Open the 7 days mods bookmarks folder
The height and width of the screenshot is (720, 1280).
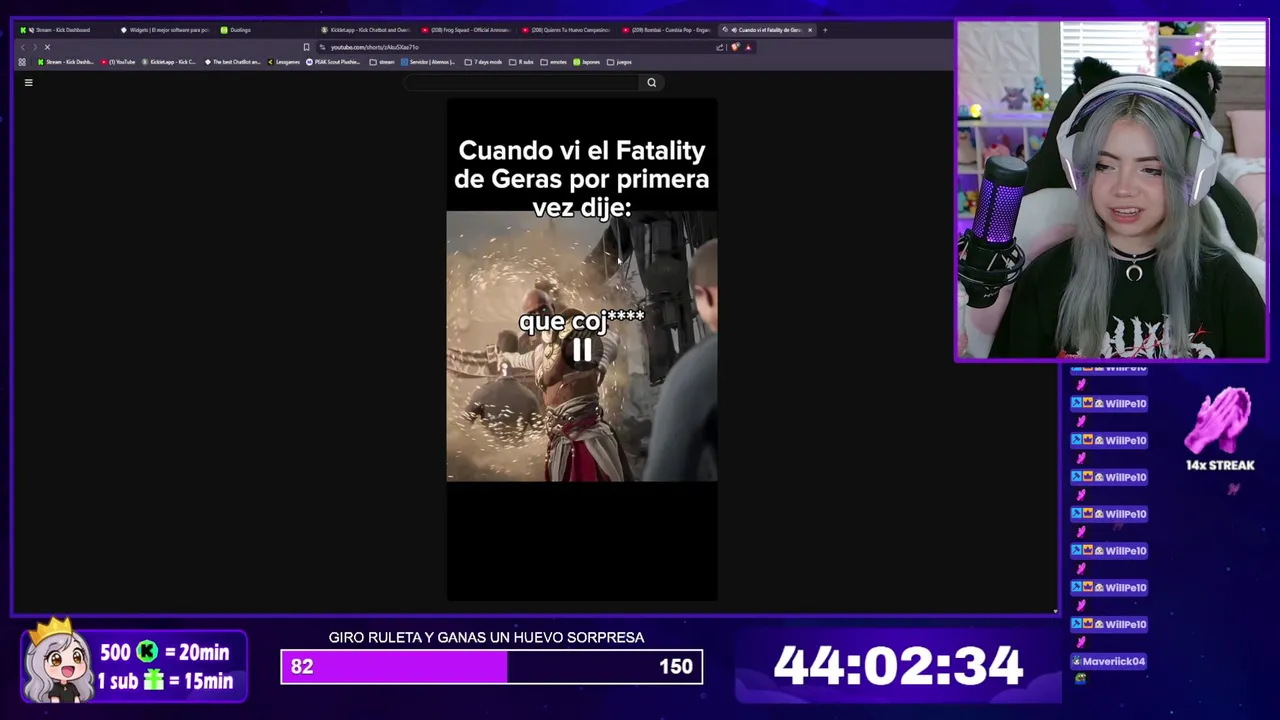pyautogui.click(x=483, y=62)
